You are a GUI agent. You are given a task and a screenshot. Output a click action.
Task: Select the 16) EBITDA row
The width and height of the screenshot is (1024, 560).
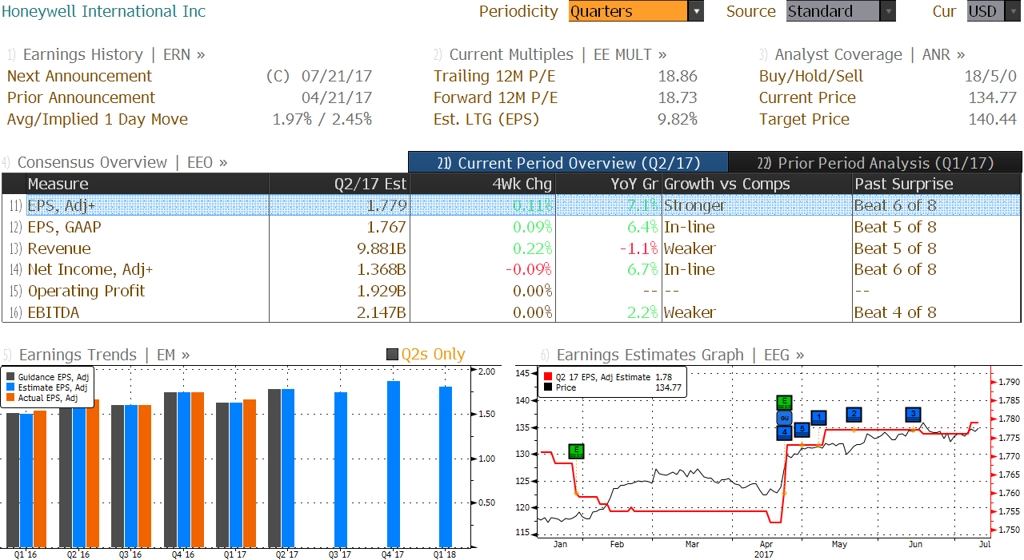coord(511,313)
